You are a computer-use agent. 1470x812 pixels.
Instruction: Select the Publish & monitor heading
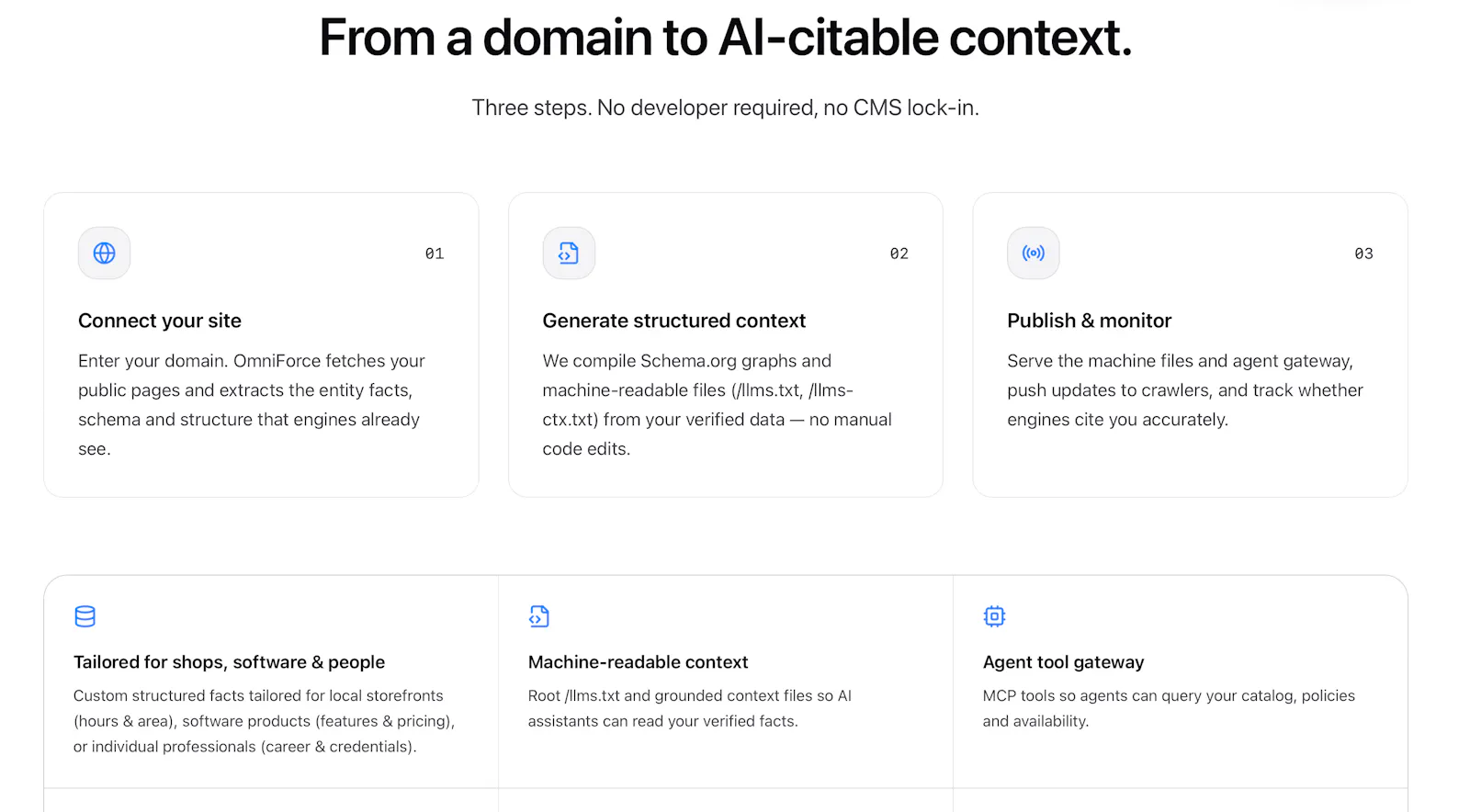coord(1090,321)
